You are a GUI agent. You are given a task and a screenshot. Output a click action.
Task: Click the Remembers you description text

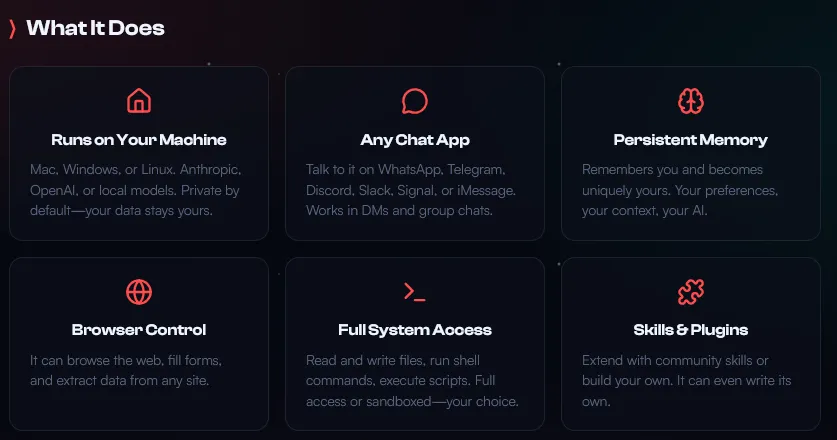click(x=680, y=190)
